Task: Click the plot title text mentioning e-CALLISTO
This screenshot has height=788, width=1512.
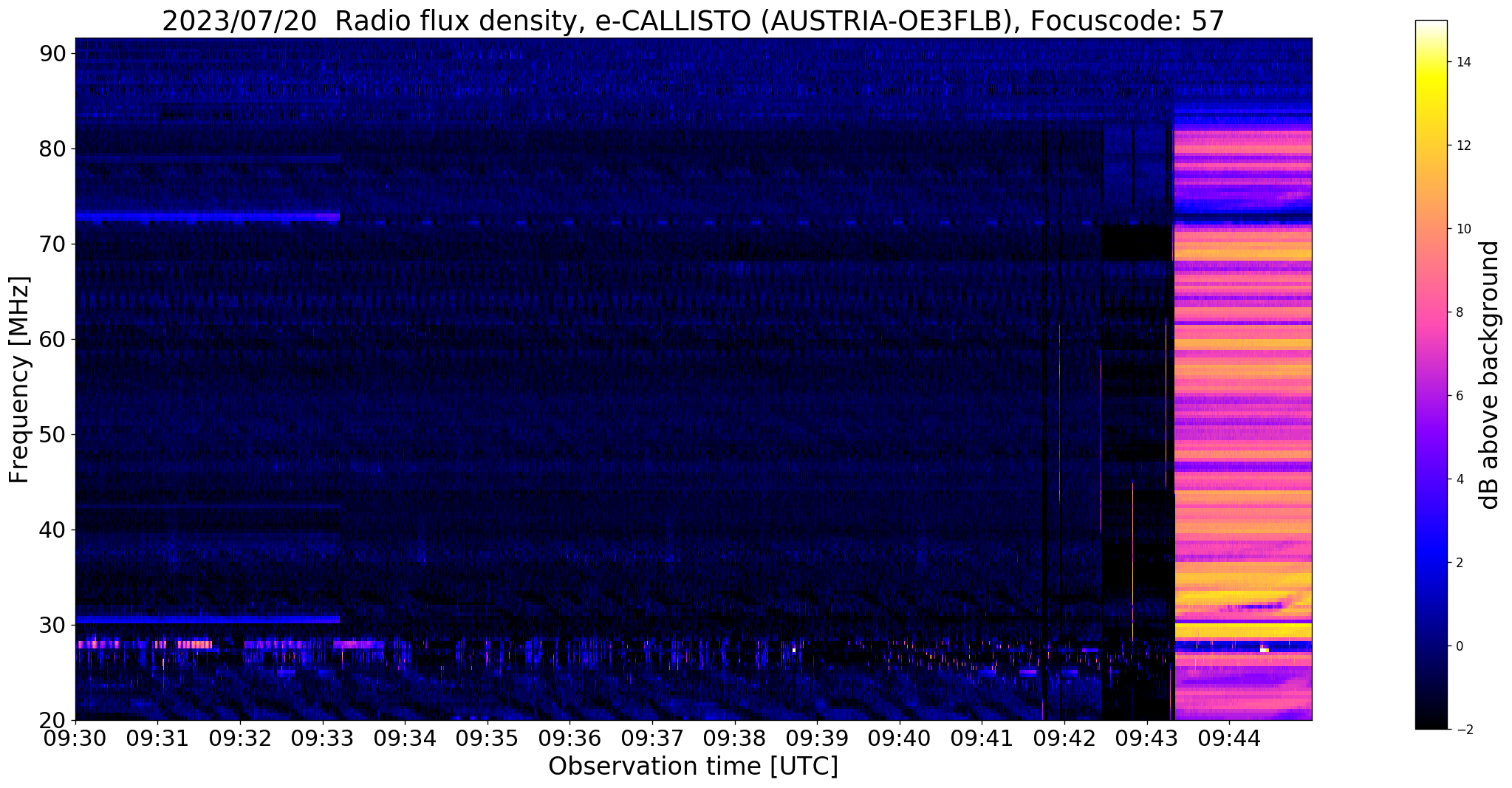Action: pos(693,21)
